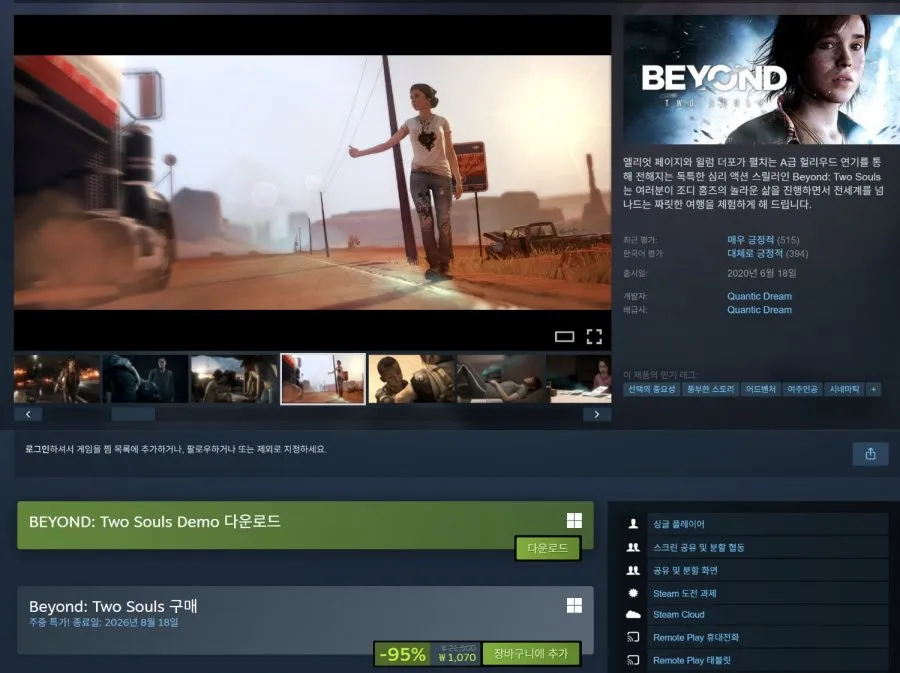900x673 pixels.
Task: Click the Beyond Two Souls header image
Action: point(762,79)
